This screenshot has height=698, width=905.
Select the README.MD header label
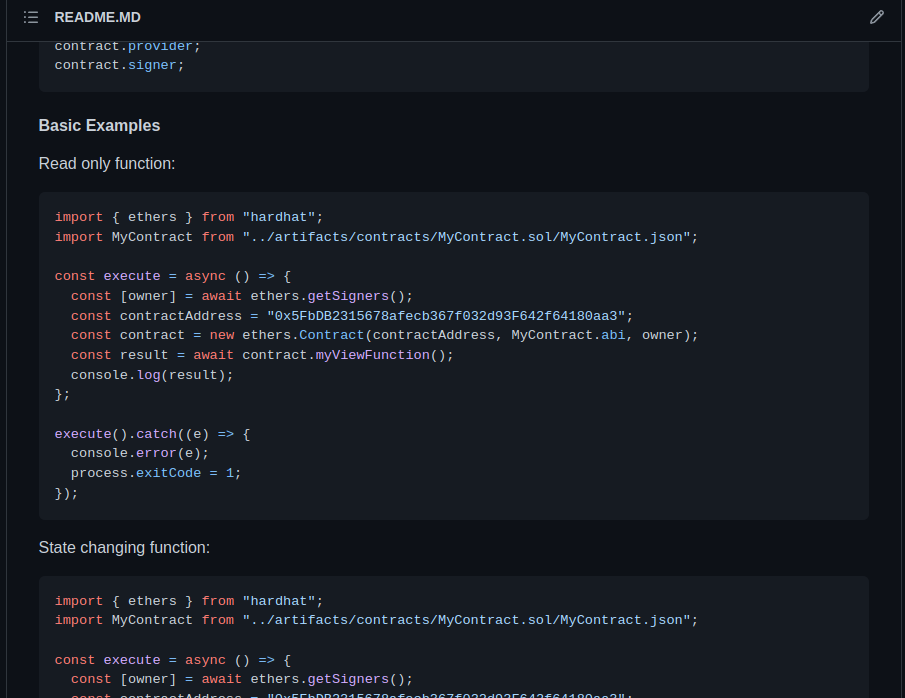pos(97,17)
